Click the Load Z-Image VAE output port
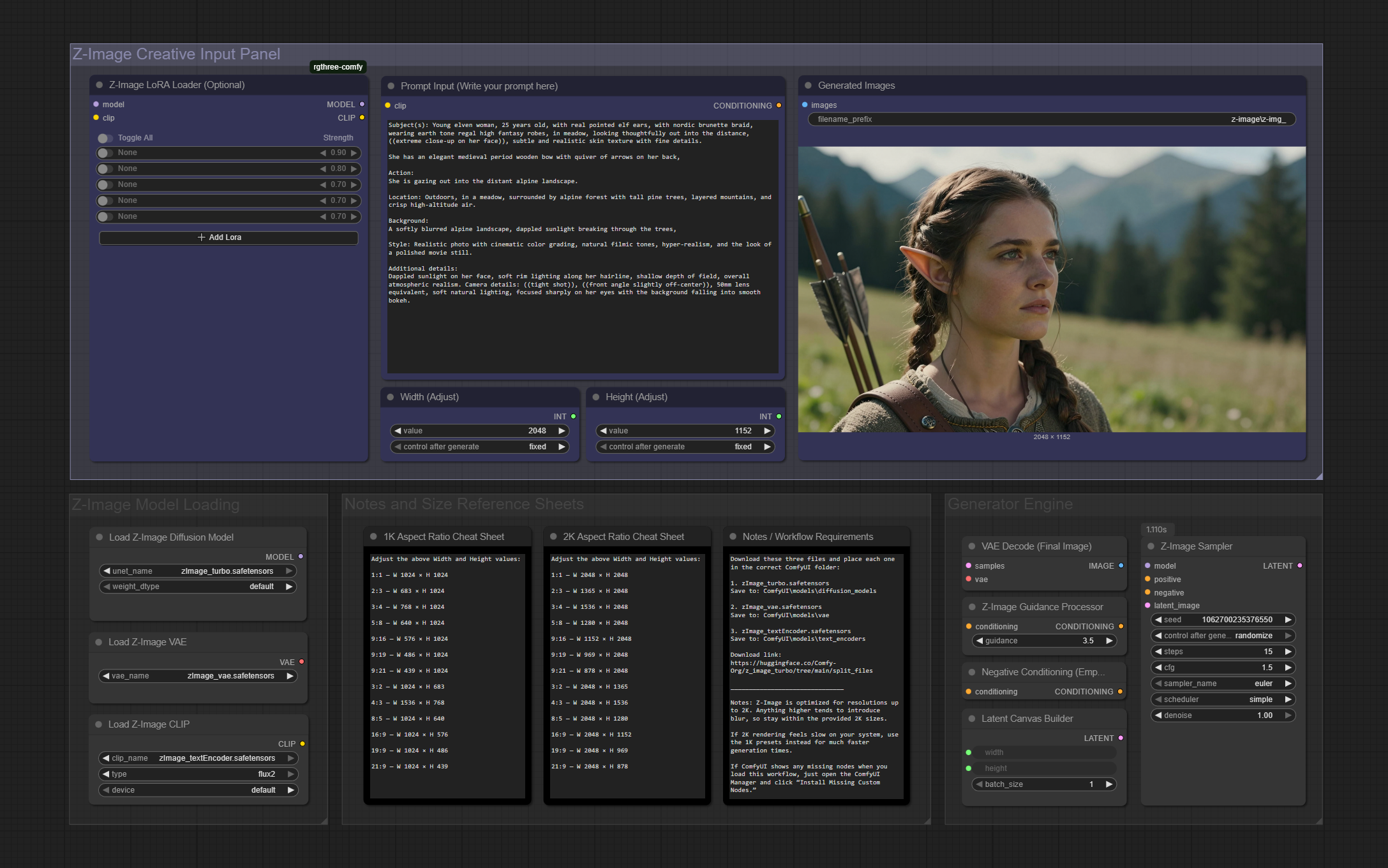 click(x=302, y=662)
